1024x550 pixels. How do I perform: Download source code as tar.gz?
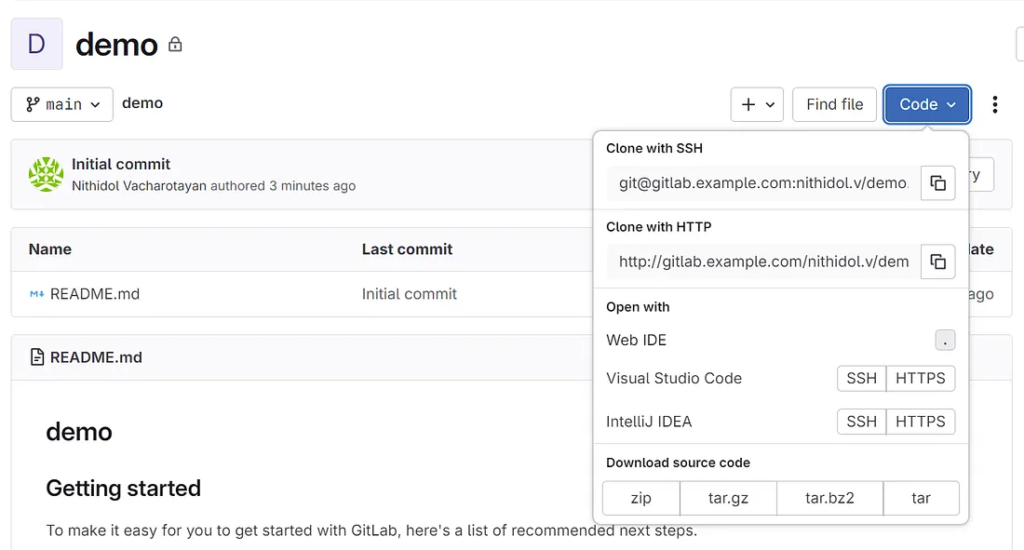(728, 498)
